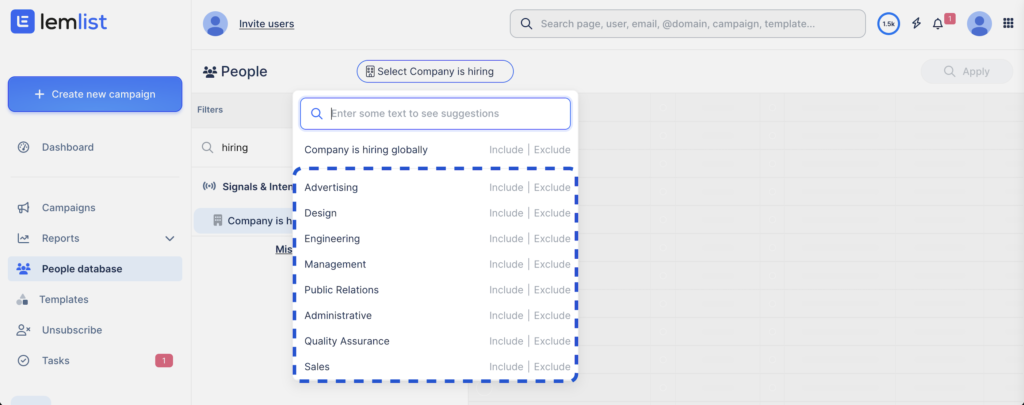1024x405 pixels.
Task: Click the lightning bolt icon
Action: pos(916,23)
